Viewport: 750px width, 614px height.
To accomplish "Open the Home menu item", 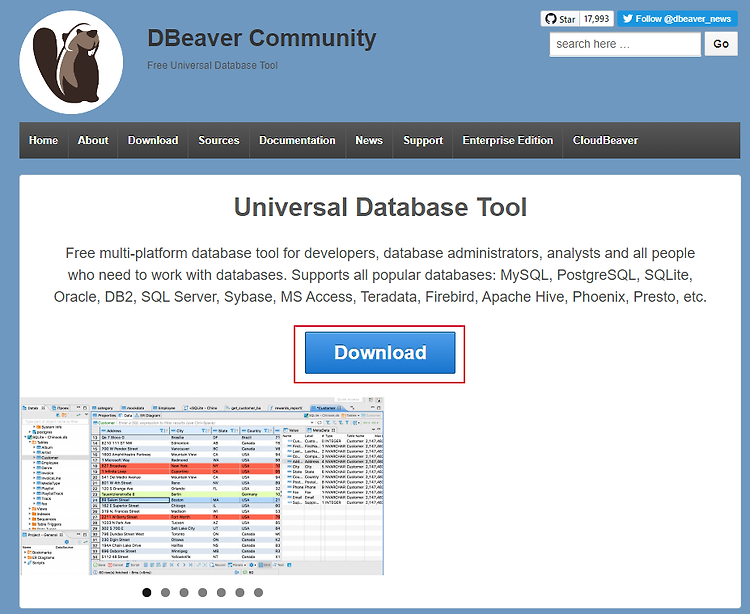I will (44, 140).
